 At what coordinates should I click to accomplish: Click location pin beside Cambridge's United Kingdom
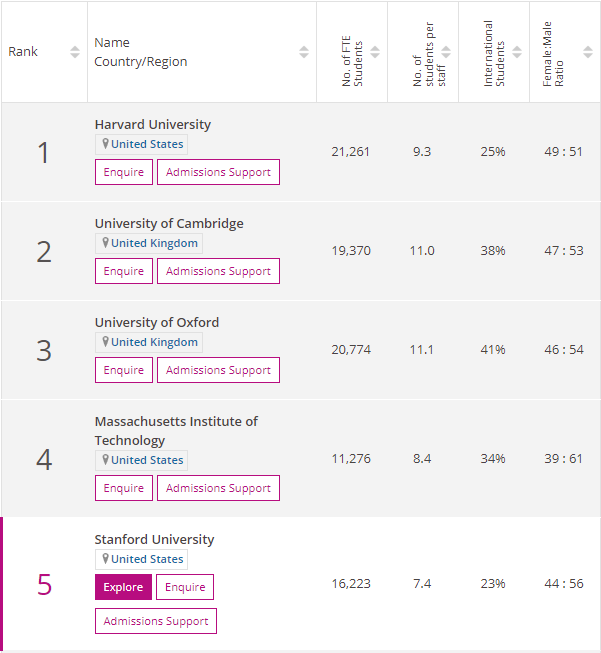tap(106, 243)
